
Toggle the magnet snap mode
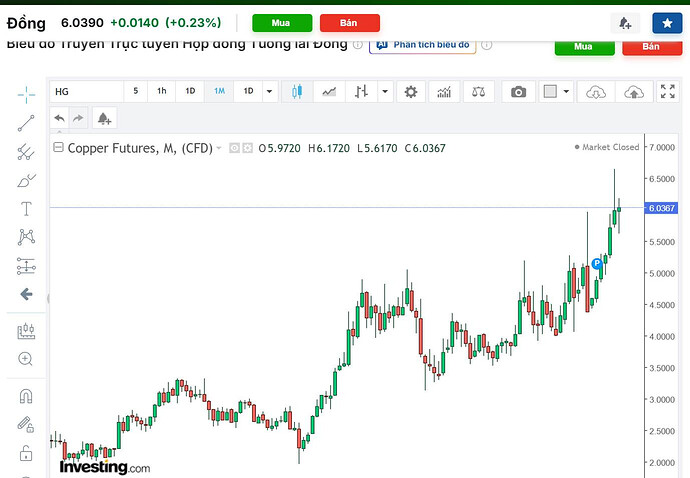point(26,396)
